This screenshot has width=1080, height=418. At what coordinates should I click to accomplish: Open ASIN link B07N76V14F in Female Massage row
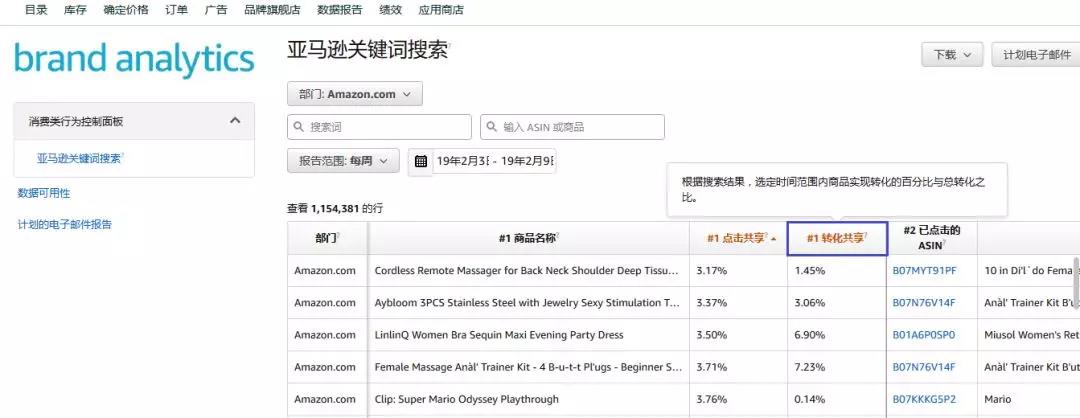pos(924,367)
